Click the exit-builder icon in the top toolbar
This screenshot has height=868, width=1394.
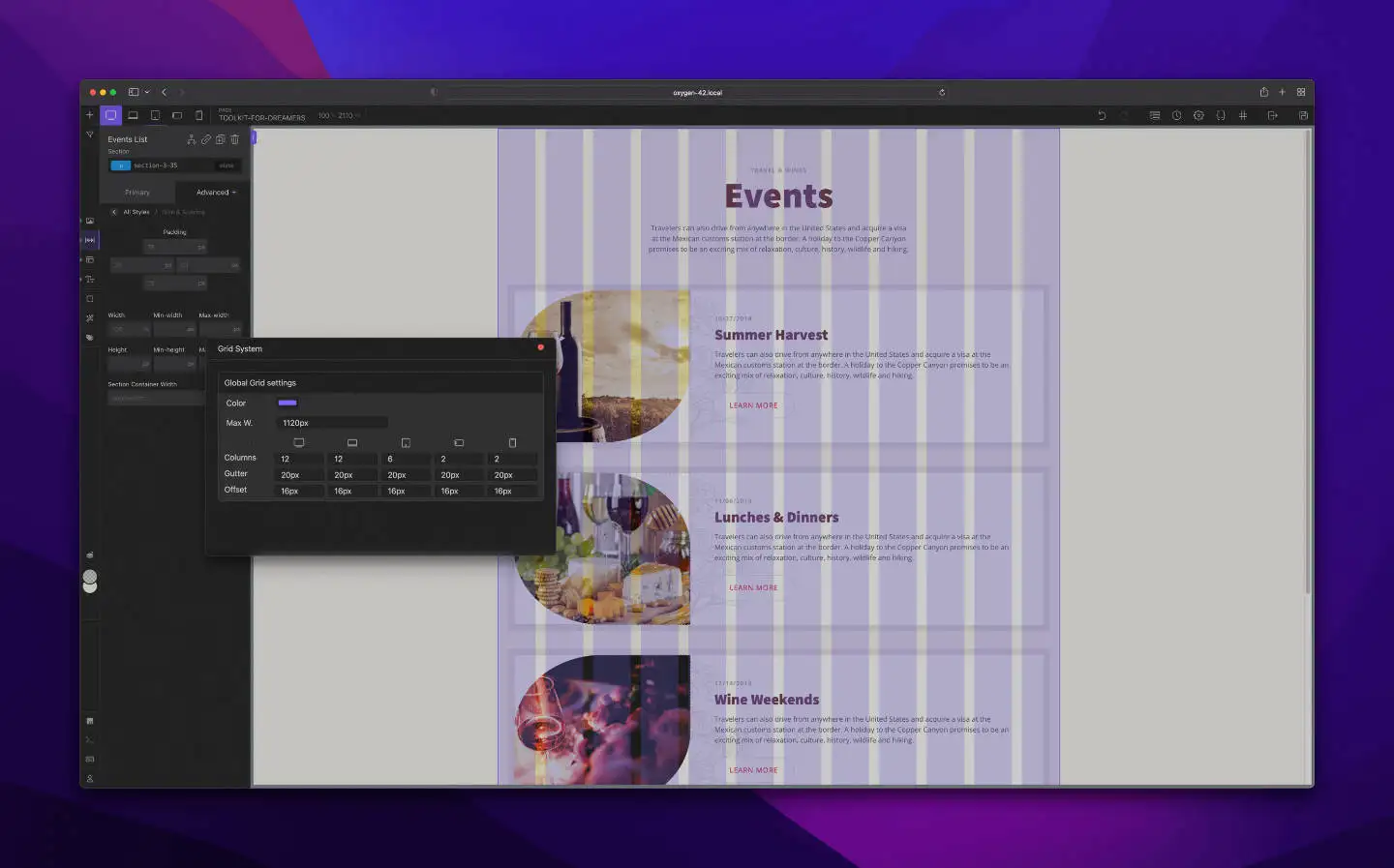coord(1273,115)
